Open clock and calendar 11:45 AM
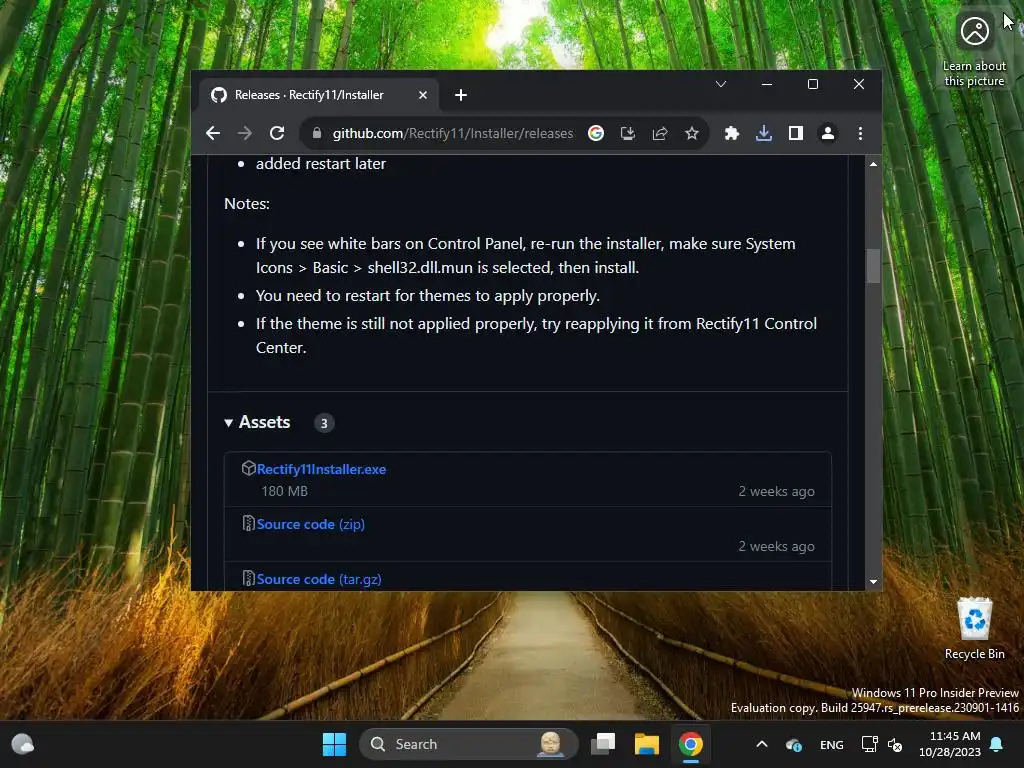Viewport: 1024px width, 768px height. pyautogui.click(x=950, y=744)
